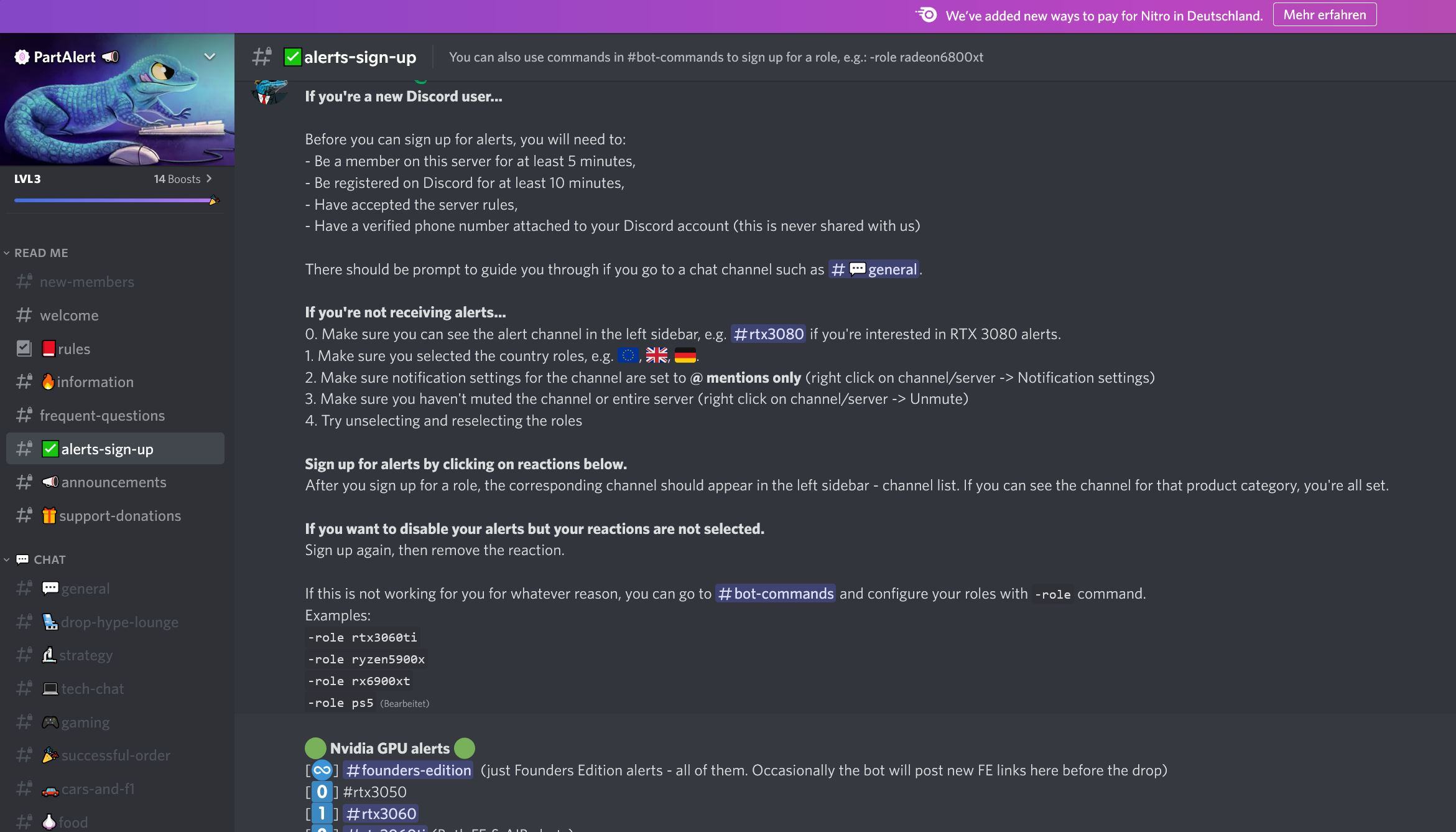The height and width of the screenshot is (832, 1456).
Task: Collapse the READ ME channel category
Action: (x=41, y=253)
